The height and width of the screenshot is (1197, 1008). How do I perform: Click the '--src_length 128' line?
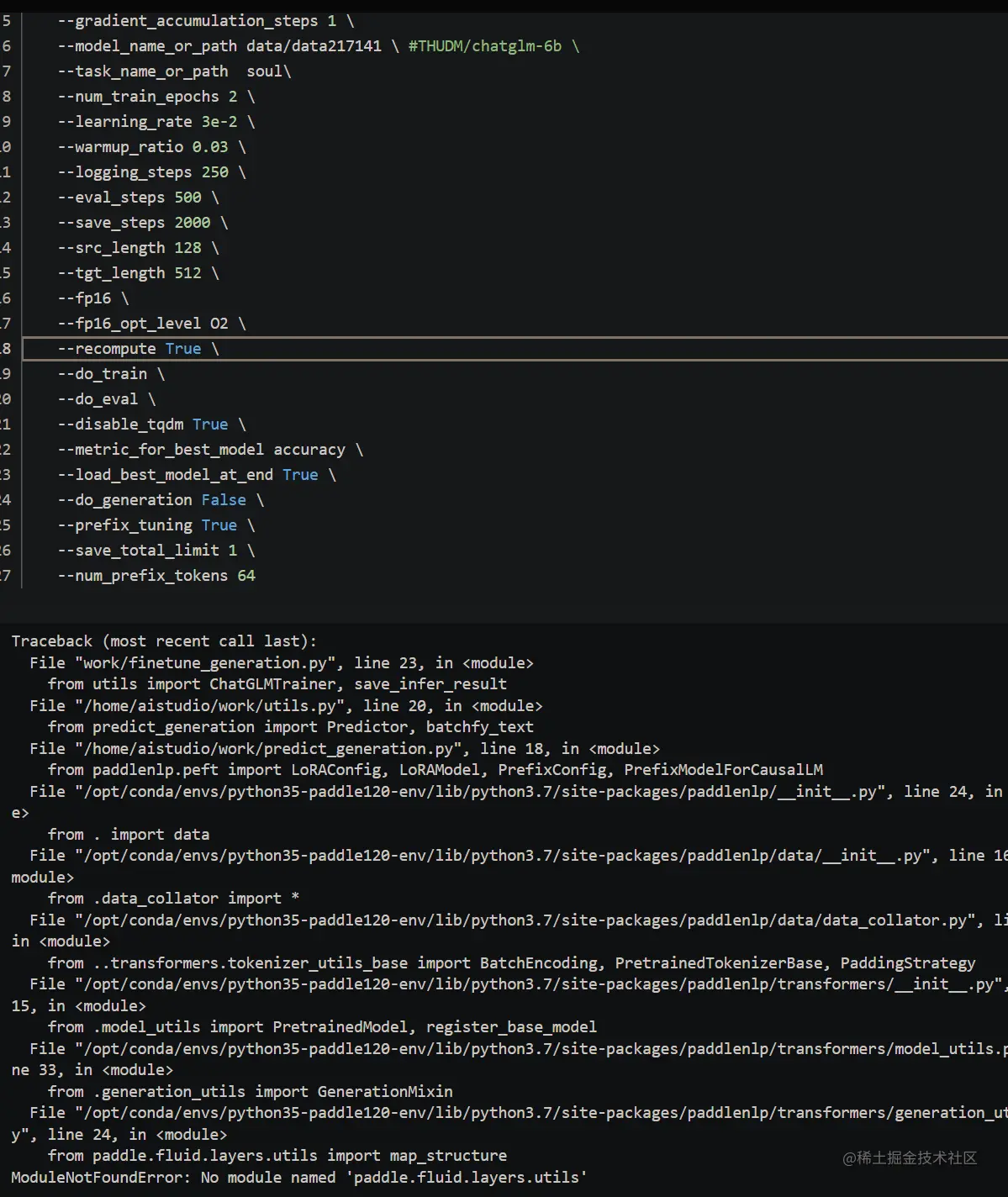pyautogui.click(x=138, y=247)
